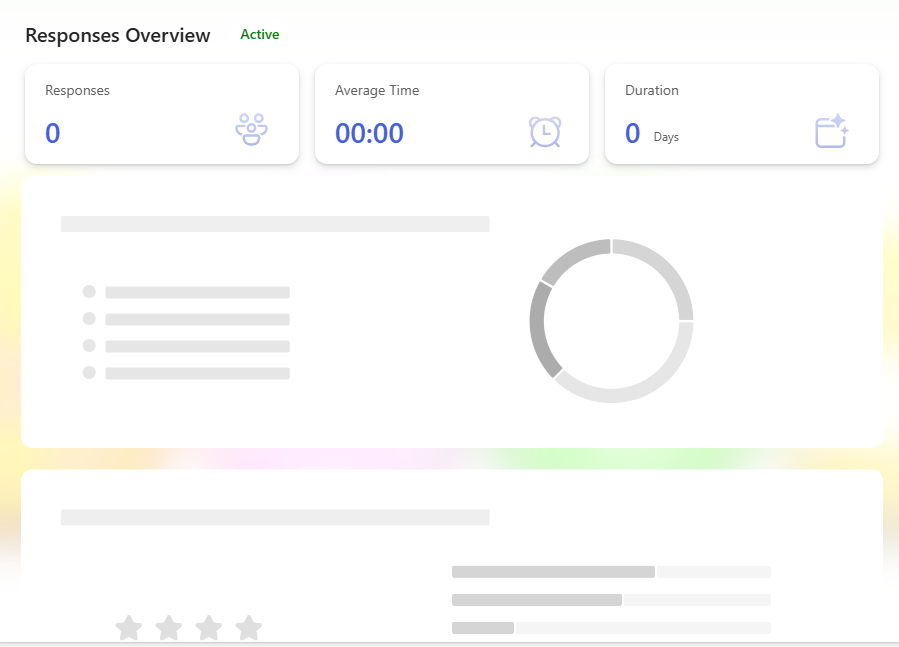The height and width of the screenshot is (647, 899).
Task: Click the Active status label
Action: coord(260,34)
